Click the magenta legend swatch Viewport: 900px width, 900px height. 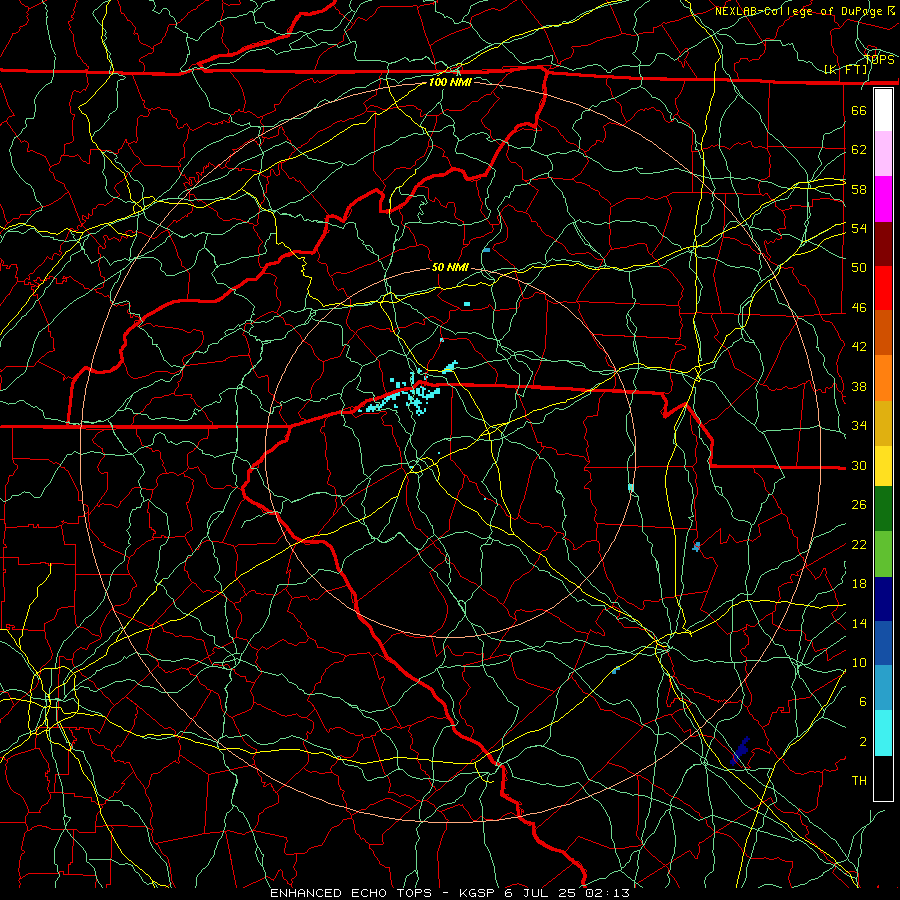coord(883,199)
